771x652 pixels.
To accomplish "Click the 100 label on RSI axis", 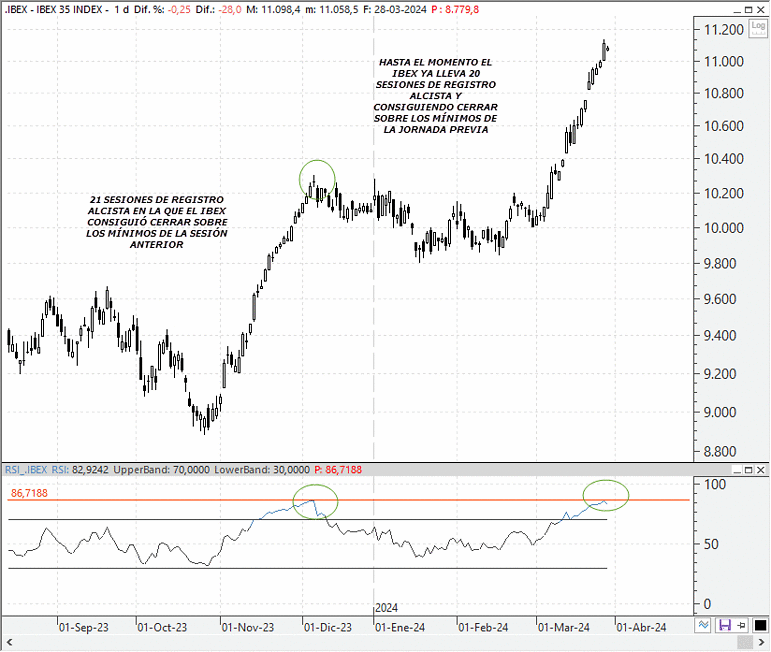I will (x=715, y=484).
